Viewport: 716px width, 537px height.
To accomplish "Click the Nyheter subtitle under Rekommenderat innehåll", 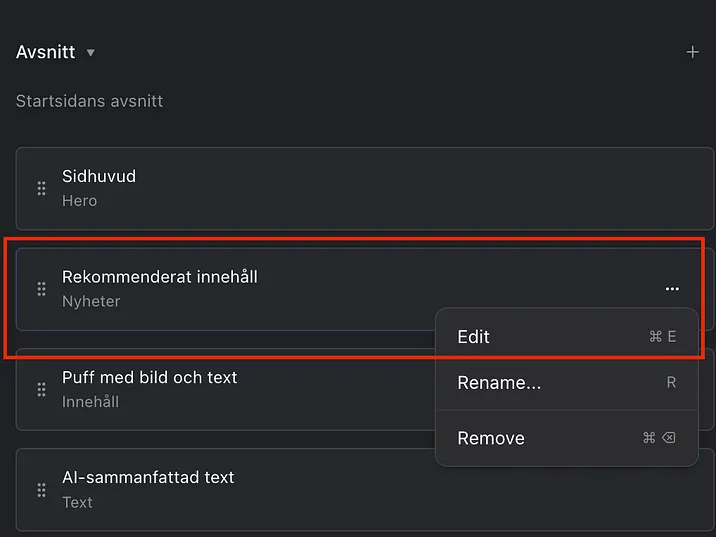I will point(90,301).
